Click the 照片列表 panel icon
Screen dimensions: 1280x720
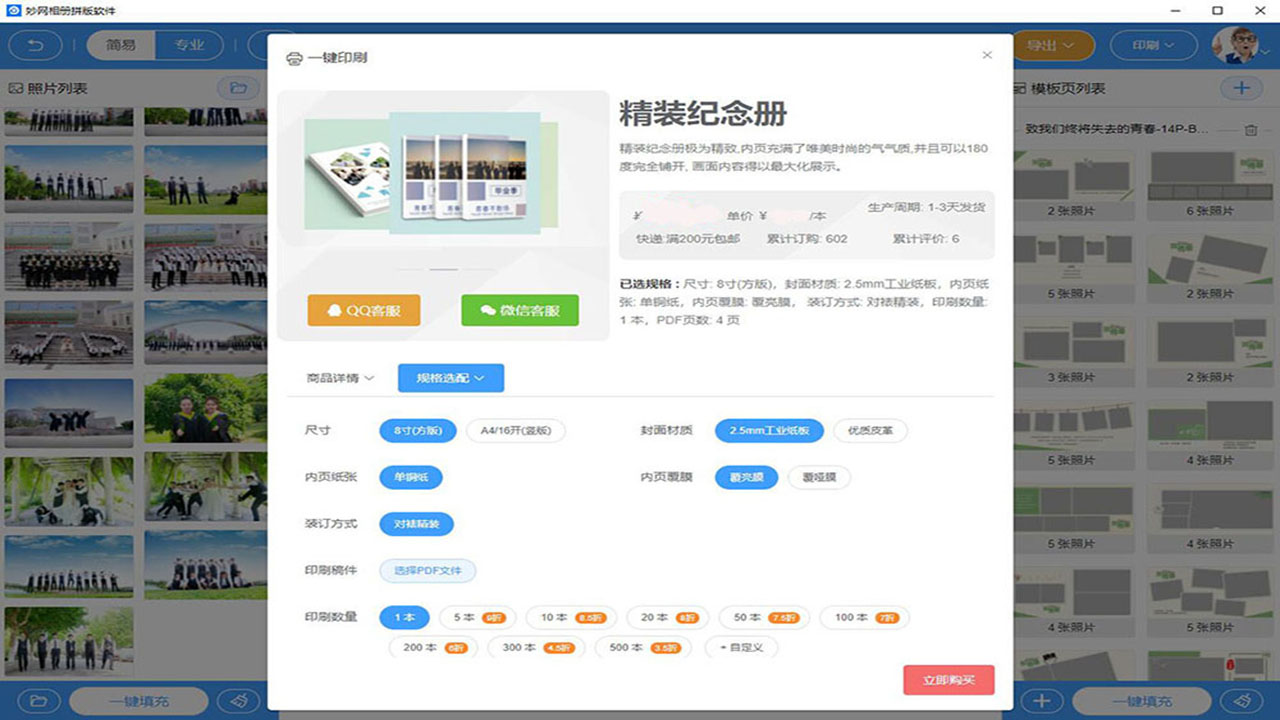(16, 87)
